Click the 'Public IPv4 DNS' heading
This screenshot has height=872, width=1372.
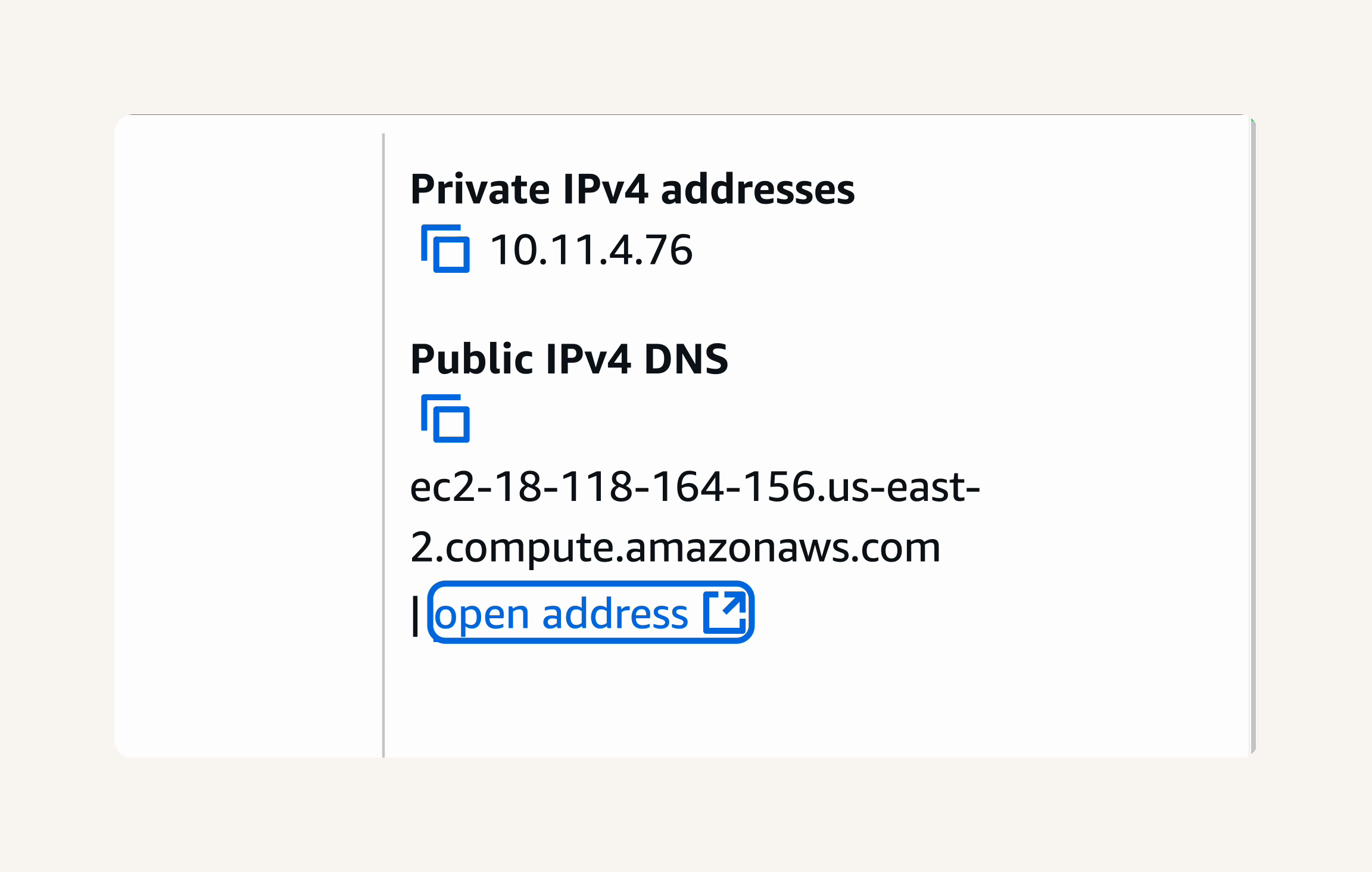click(x=569, y=359)
